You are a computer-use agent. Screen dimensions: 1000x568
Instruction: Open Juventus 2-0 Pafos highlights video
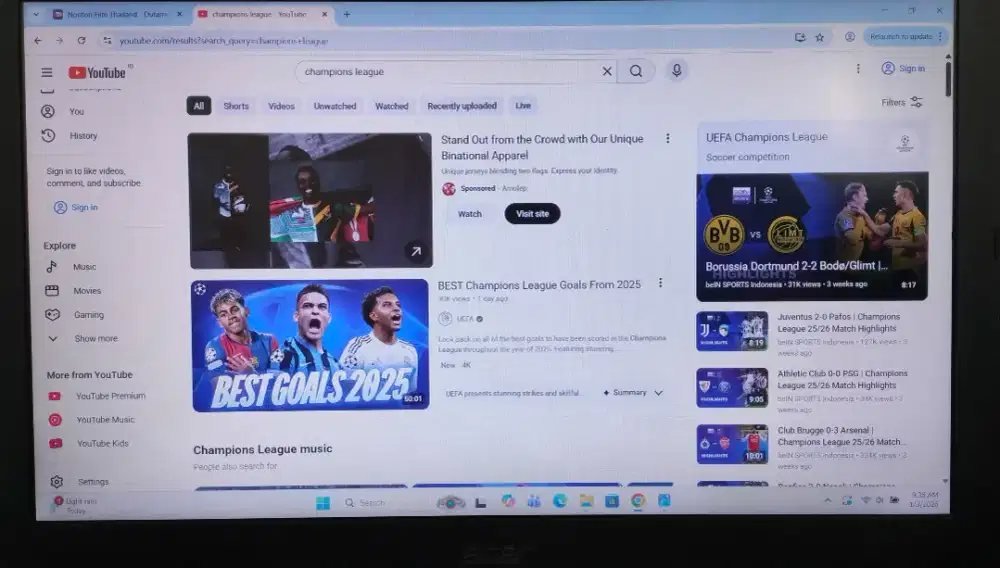pyautogui.click(x=732, y=331)
